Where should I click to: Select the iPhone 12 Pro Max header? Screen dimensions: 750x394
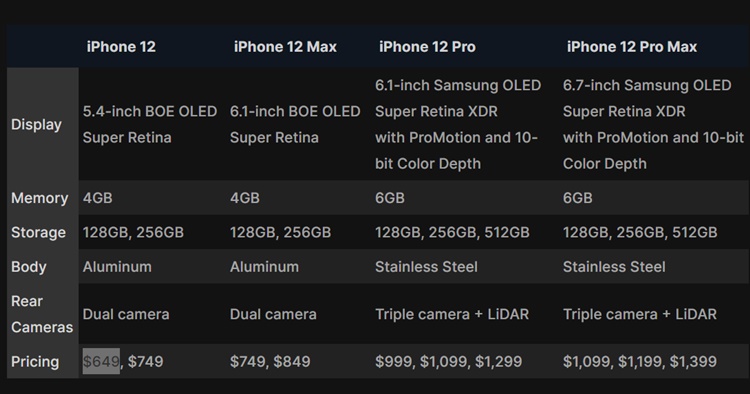pos(632,47)
